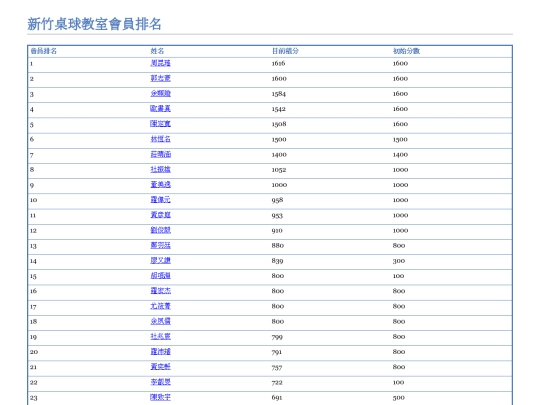540x405 pixels.
Task: Open the name link of the rank 16 member
Action: [x=160, y=291]
